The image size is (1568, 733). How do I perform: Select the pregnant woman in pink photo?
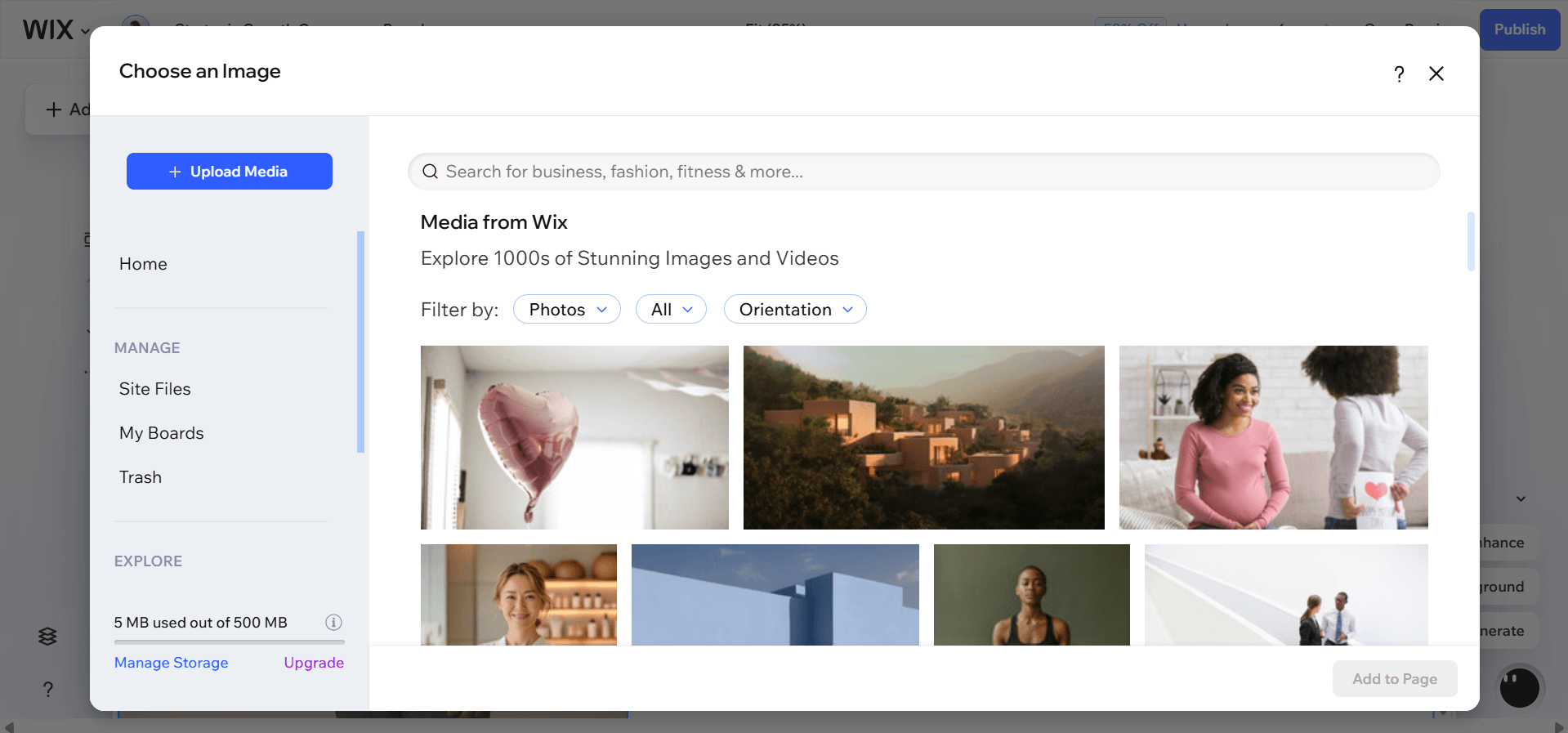tap(1273, 437)
